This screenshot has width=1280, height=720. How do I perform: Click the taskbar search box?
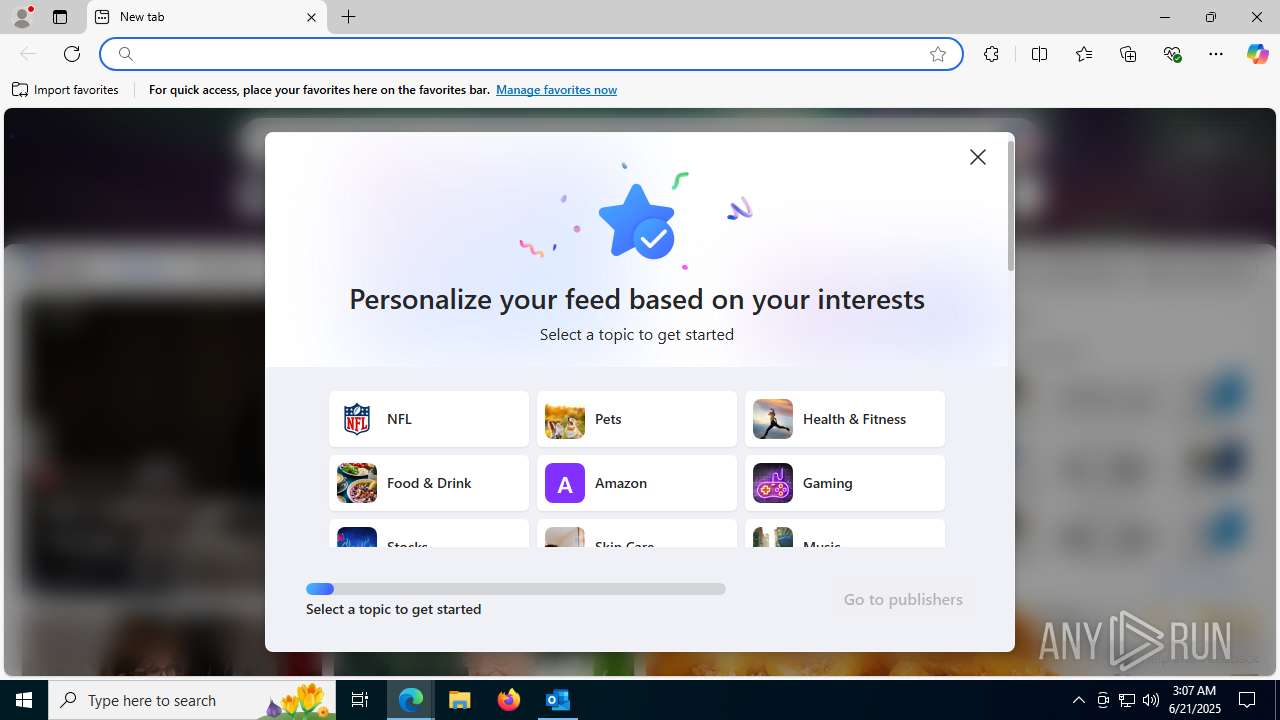(x=192, y=700)
